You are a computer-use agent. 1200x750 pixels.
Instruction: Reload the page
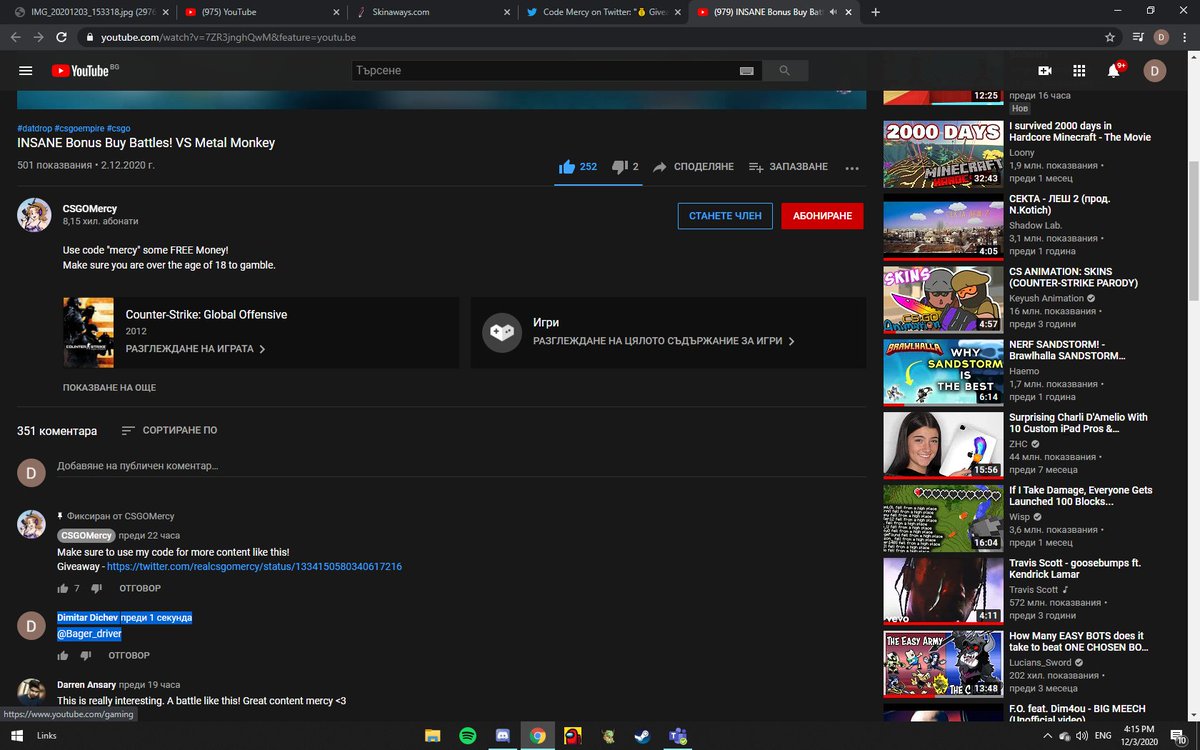tap(62, 37)
